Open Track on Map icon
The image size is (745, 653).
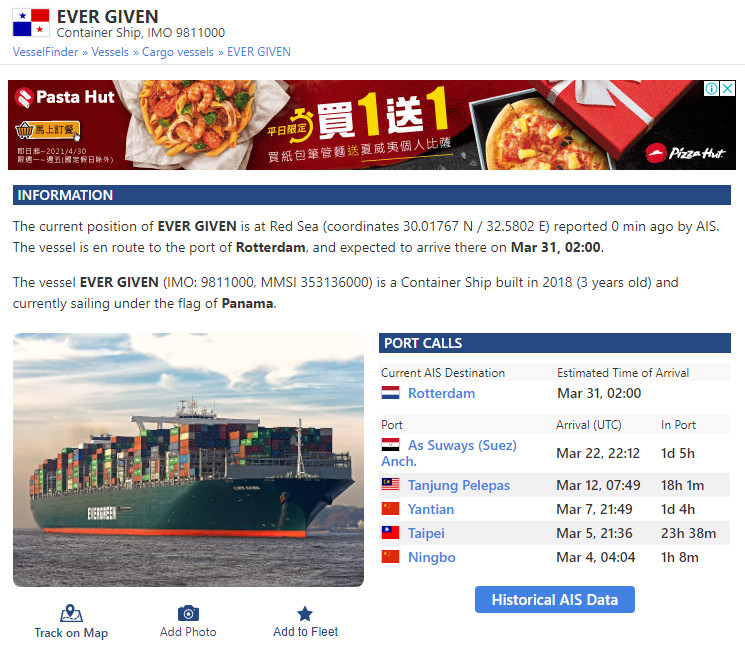pyautogui.click(x=71, y=613)
